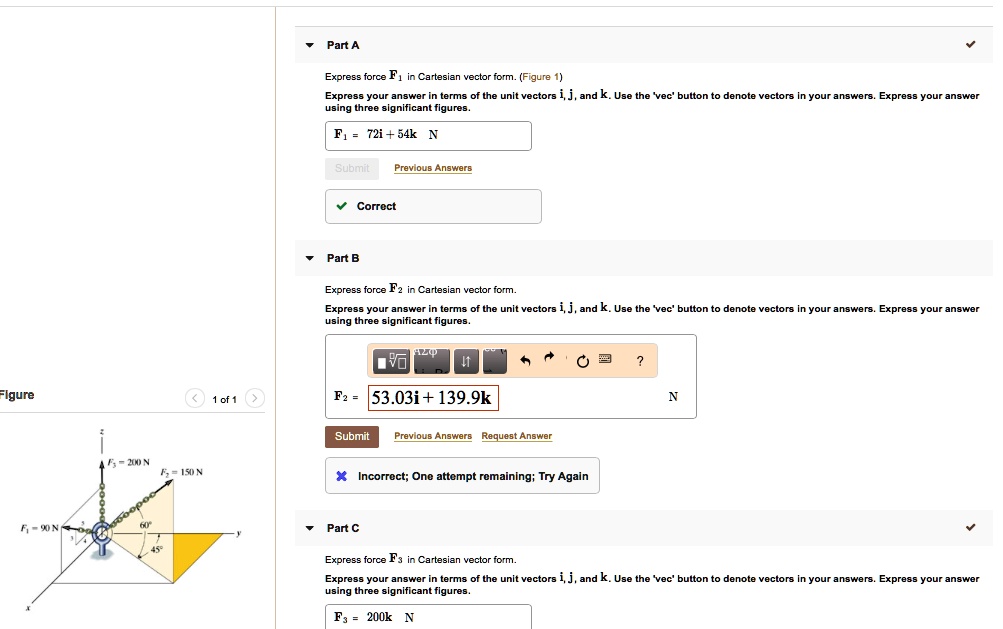Collapse the Part A section
This screenshot has height=629, width=1003.
(x=309, y=44)
